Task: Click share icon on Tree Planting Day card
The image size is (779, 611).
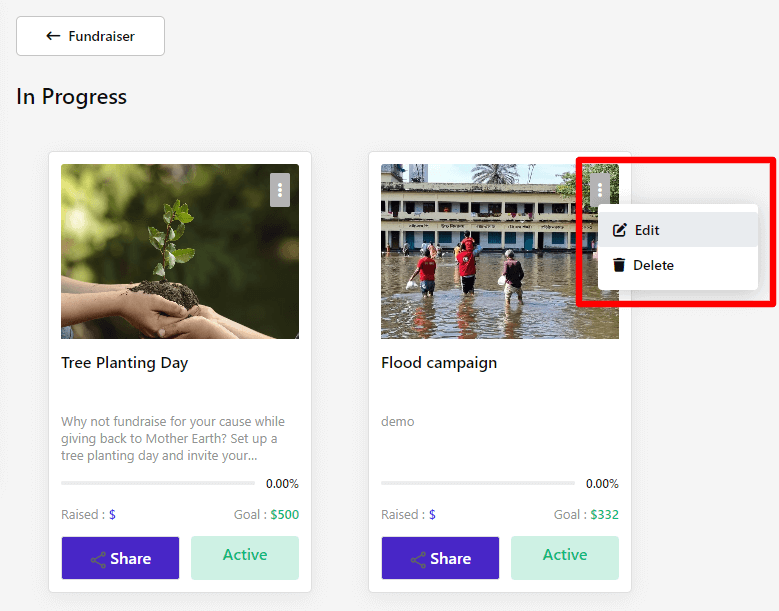Action: [x=98, y=559]
